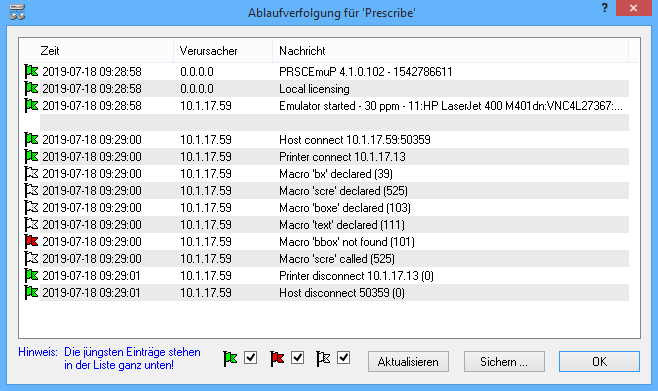
Task: Close the Ablaufverfolgung dialog
Action: 634,8
